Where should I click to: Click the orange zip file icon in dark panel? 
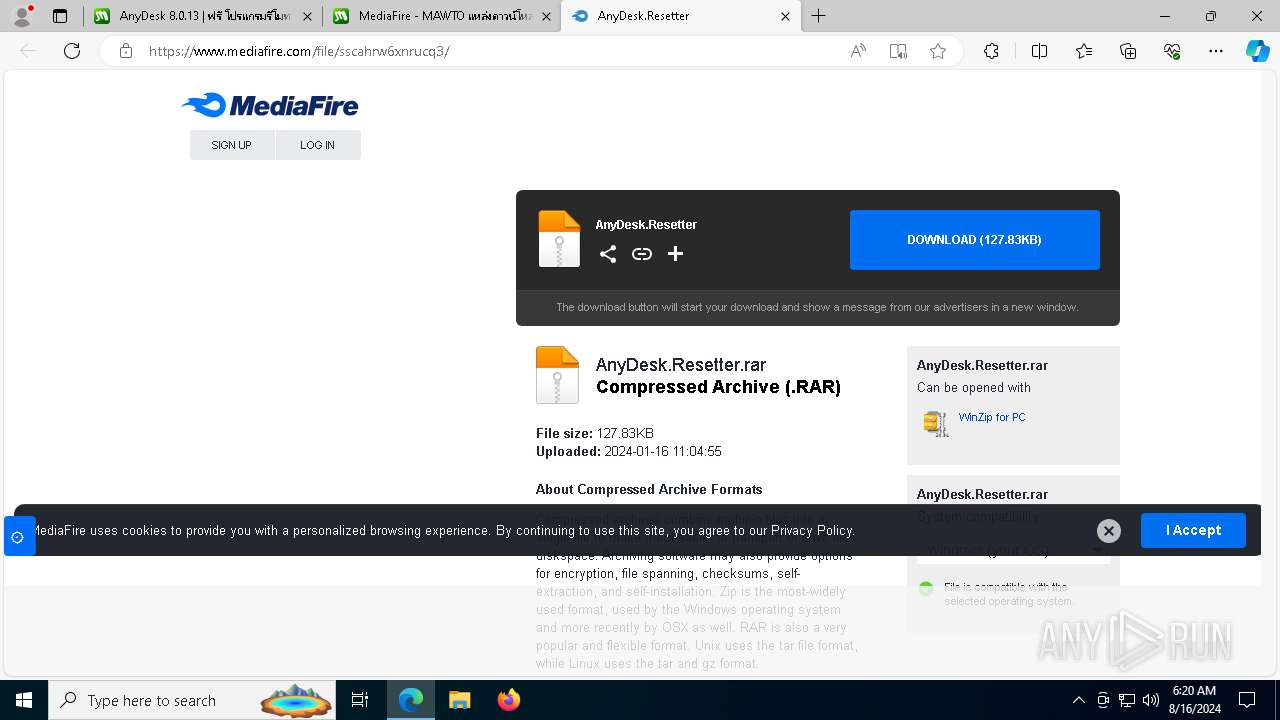pos(559,239)
